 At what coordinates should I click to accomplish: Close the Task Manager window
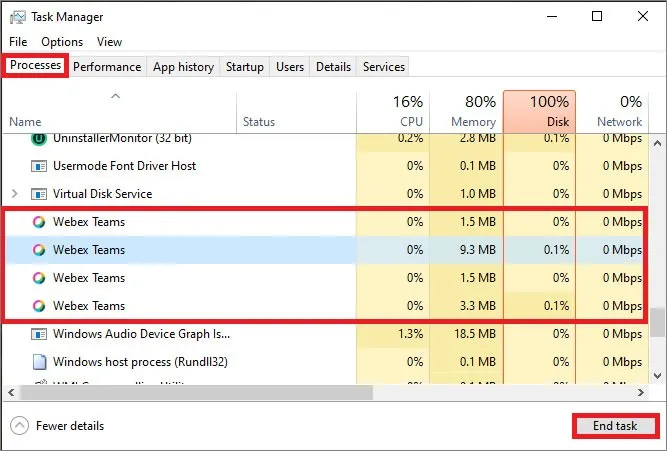pyautogui.click(x=643, y=17)
